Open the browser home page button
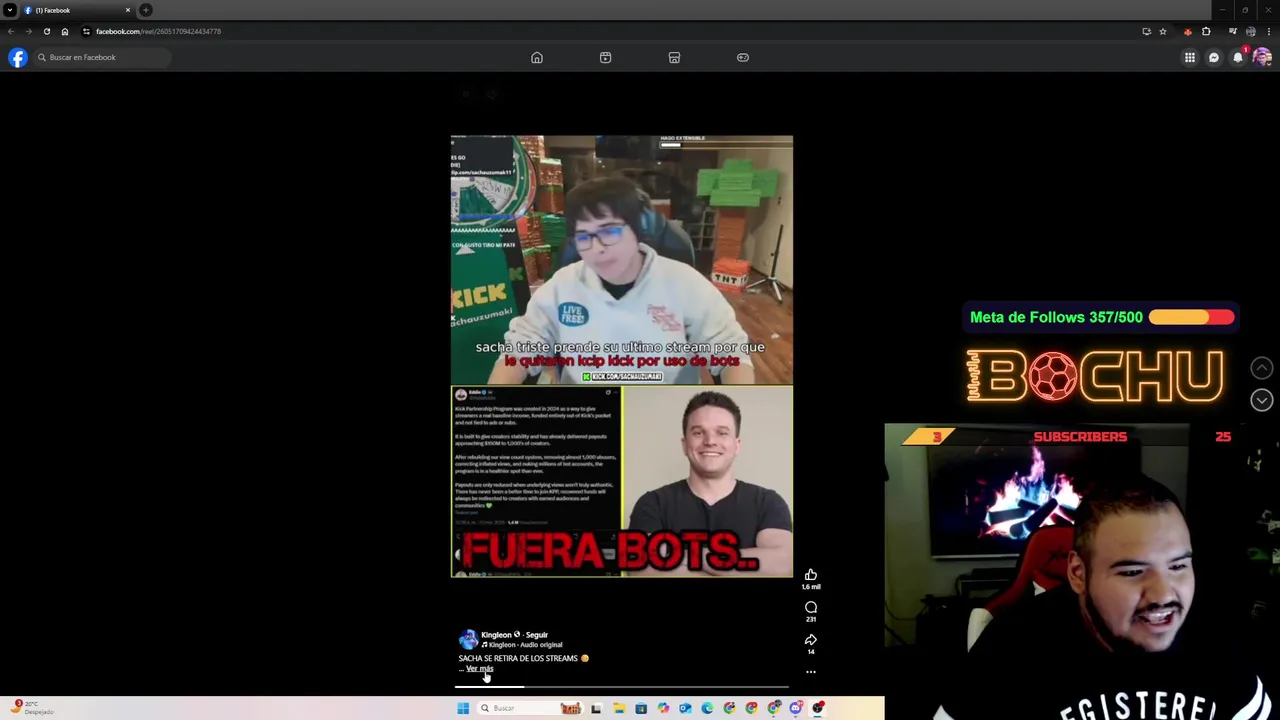The height and width of the screenshot is (720, 1280). click(x=65, y=31)
